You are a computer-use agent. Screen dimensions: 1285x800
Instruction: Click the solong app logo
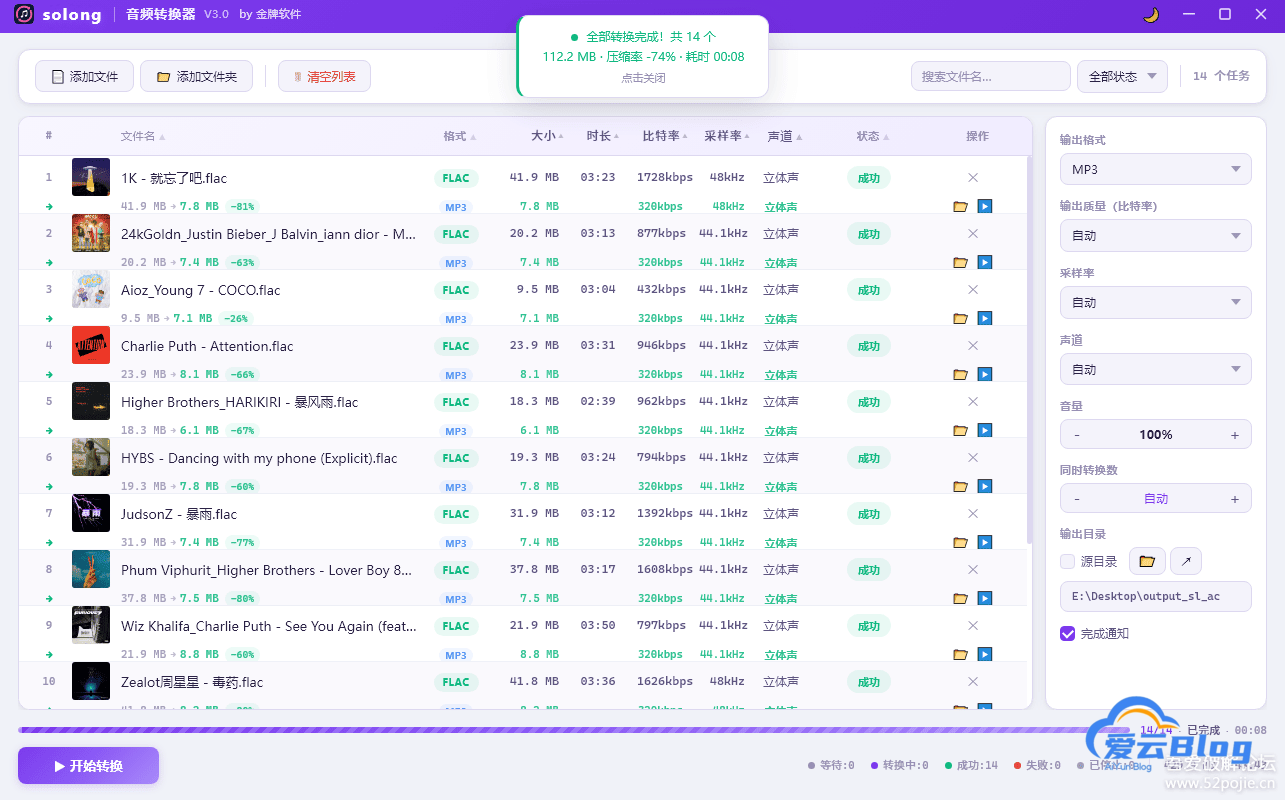[24, 14]
